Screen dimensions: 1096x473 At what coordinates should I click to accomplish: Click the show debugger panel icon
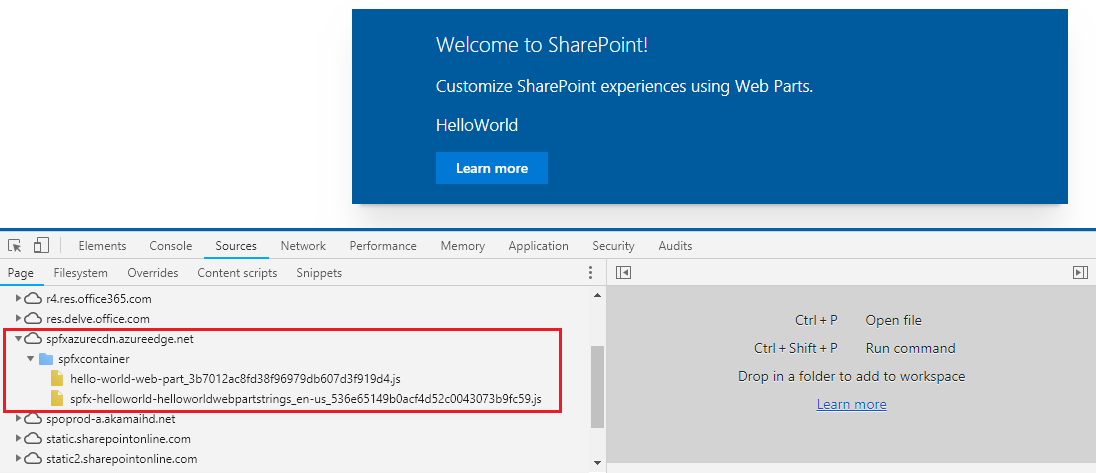(1079, 273)
